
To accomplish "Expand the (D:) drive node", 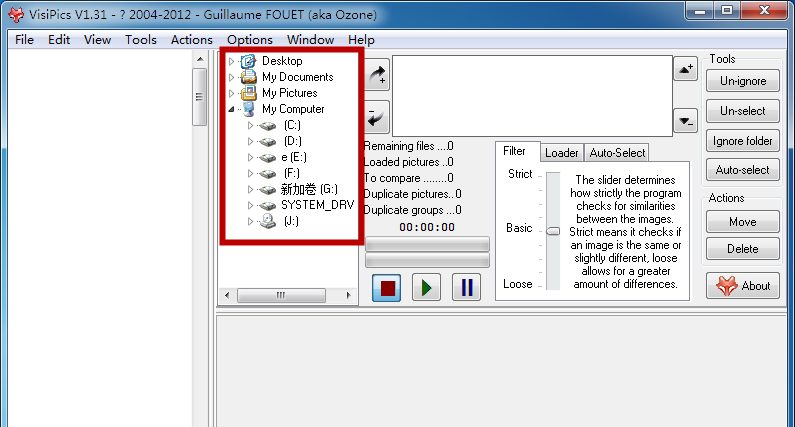I will point(250,141).
